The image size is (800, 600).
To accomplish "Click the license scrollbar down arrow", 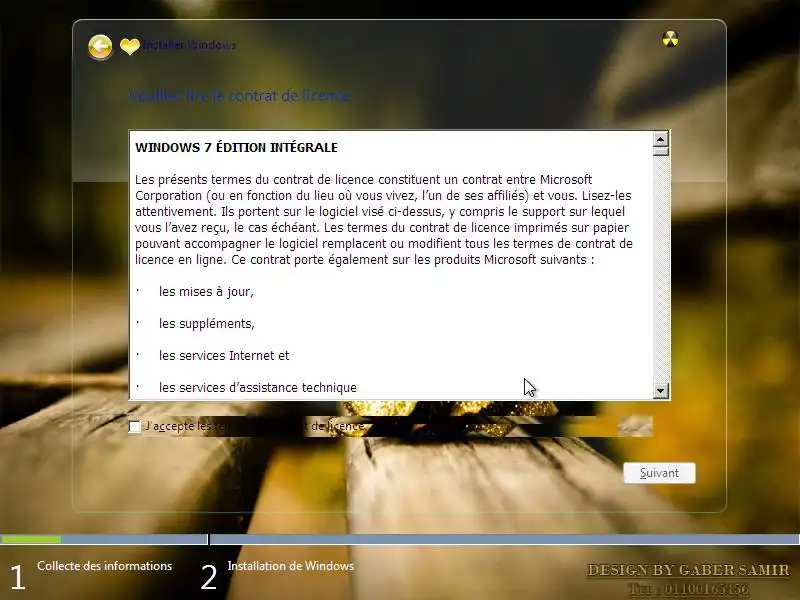I will click(x=661, y=391).
